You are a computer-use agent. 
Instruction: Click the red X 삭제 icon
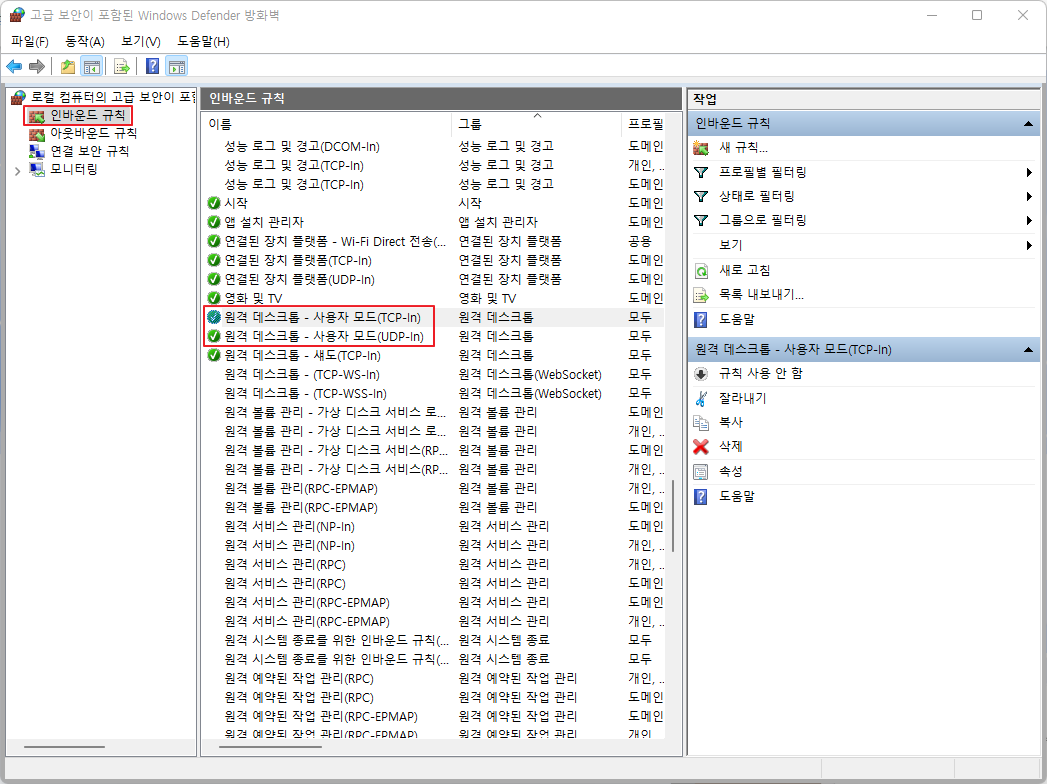point(701,446)
